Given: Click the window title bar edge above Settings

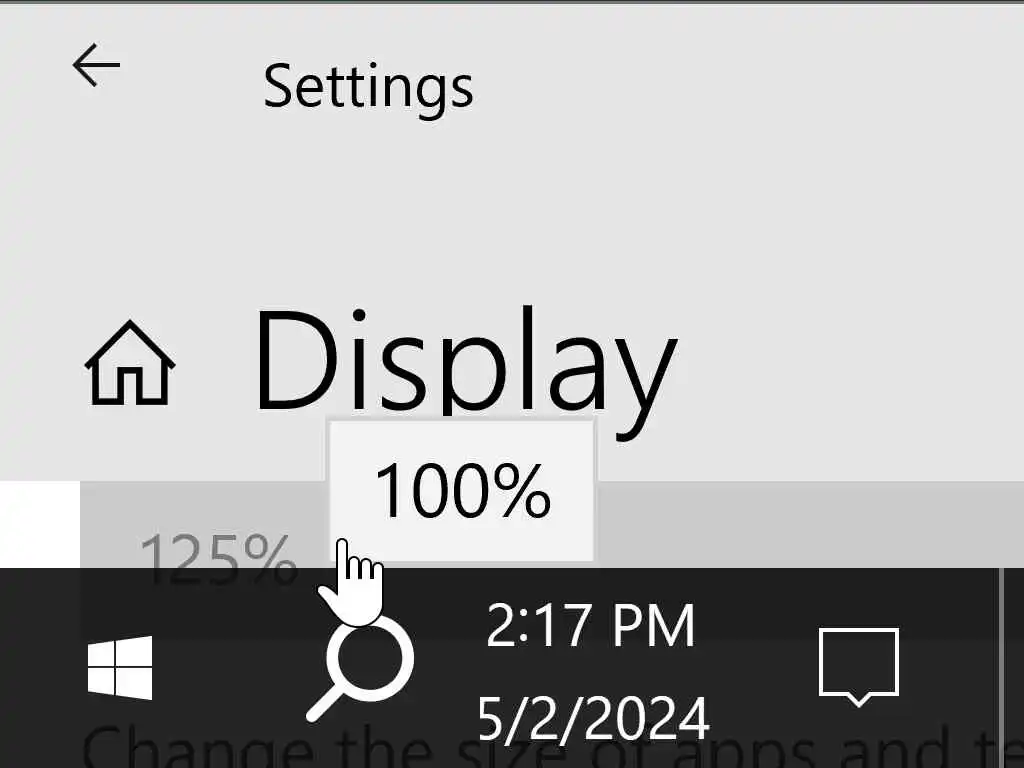Looking at the screenshot, I should (x=512, y=2).
